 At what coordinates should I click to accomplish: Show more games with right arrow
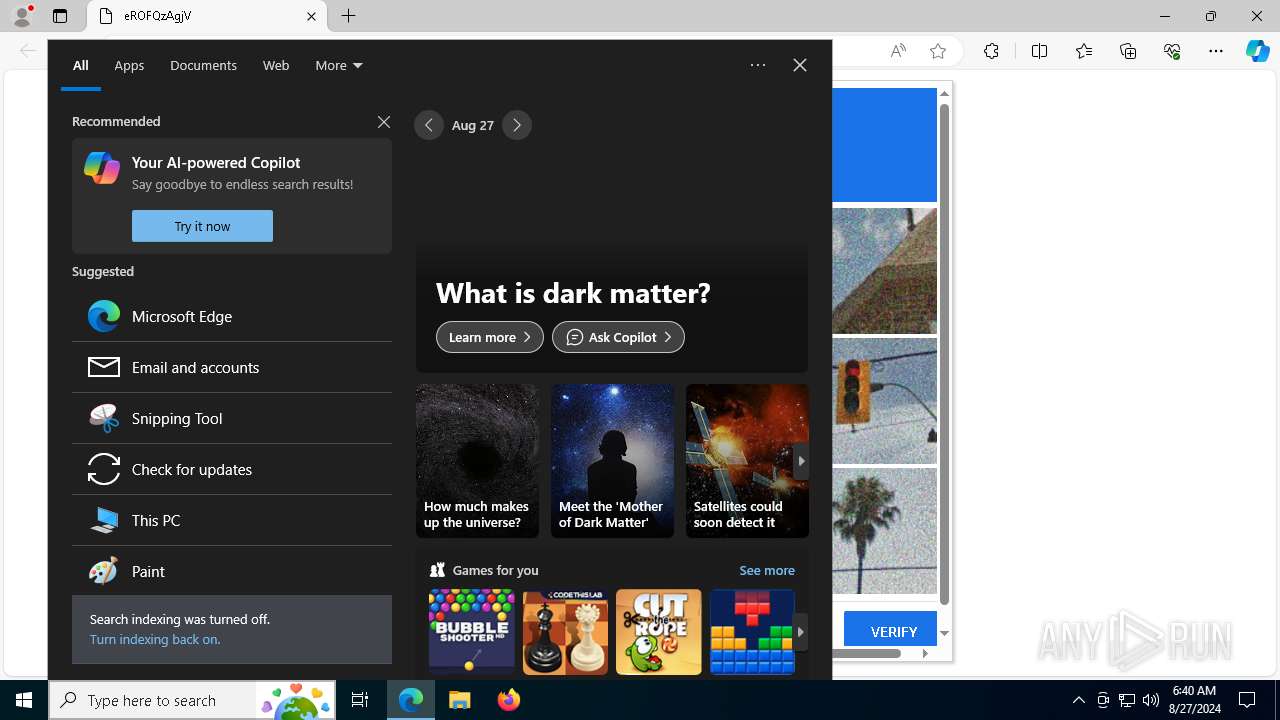800,632
